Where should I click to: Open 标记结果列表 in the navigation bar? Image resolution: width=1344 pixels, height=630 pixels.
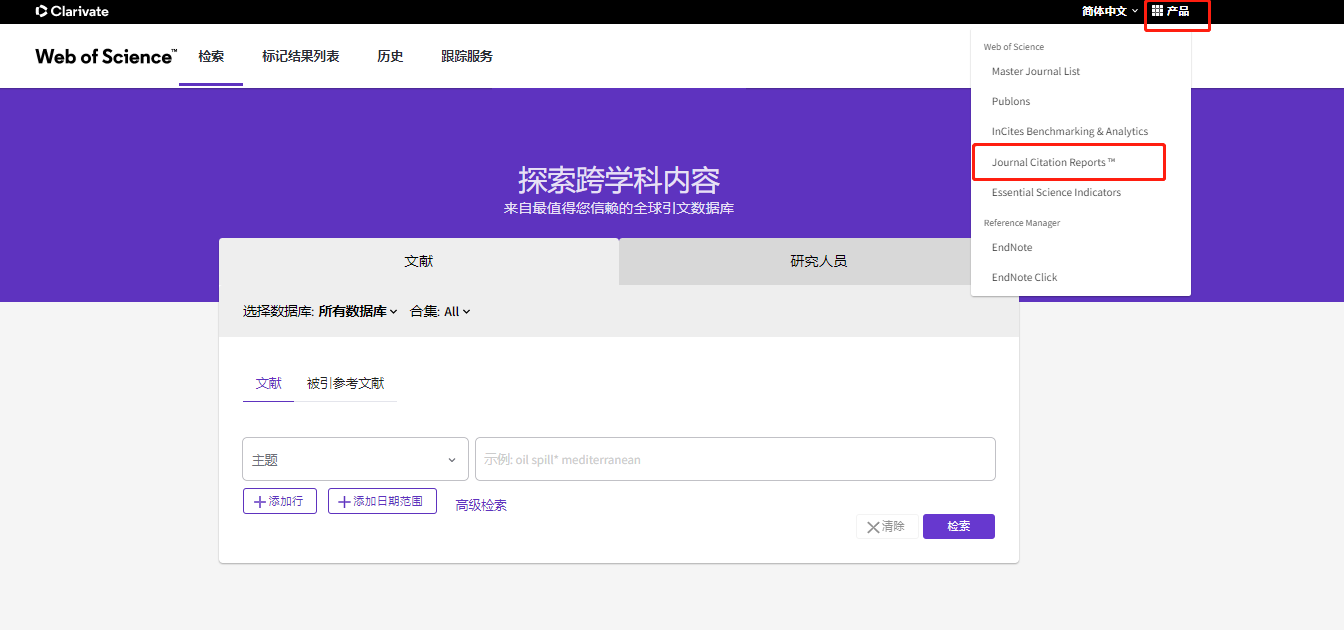coord(300,56)
